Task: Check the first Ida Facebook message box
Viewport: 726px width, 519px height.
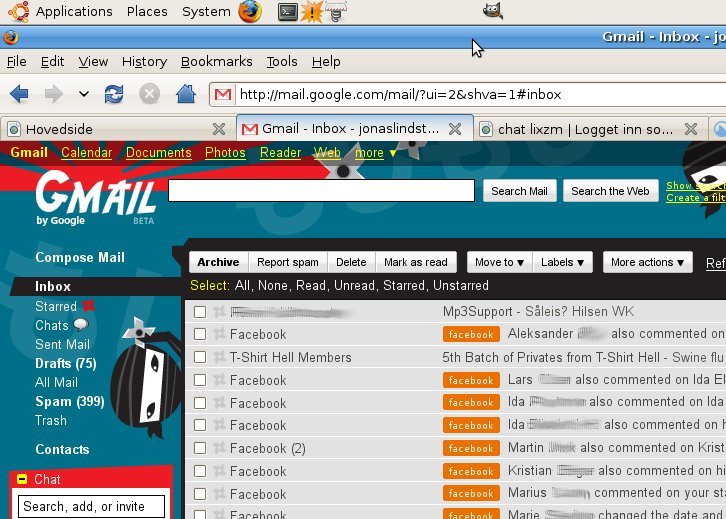Action: pos(200,403)
